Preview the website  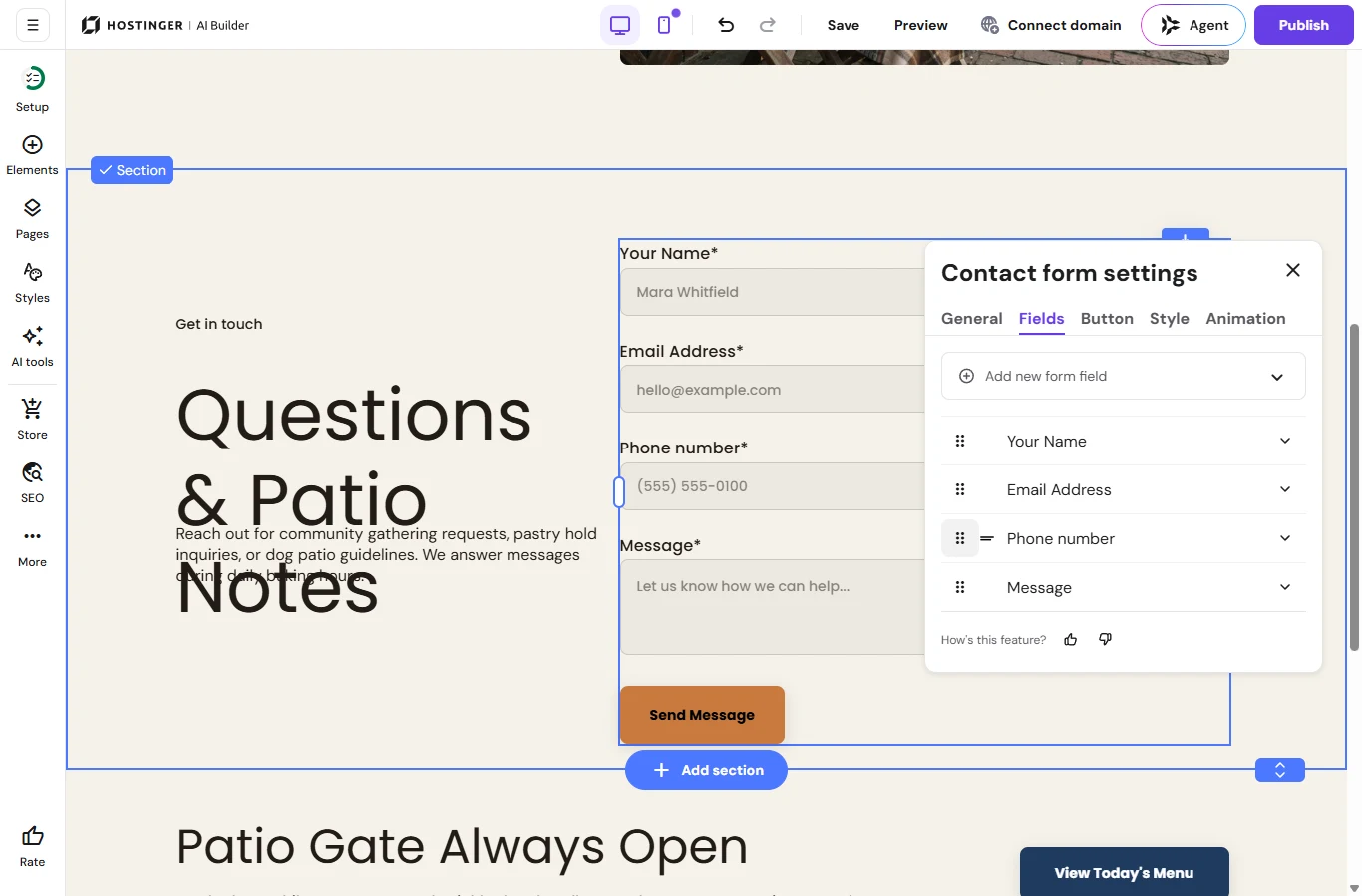click(x=921, y=25)
